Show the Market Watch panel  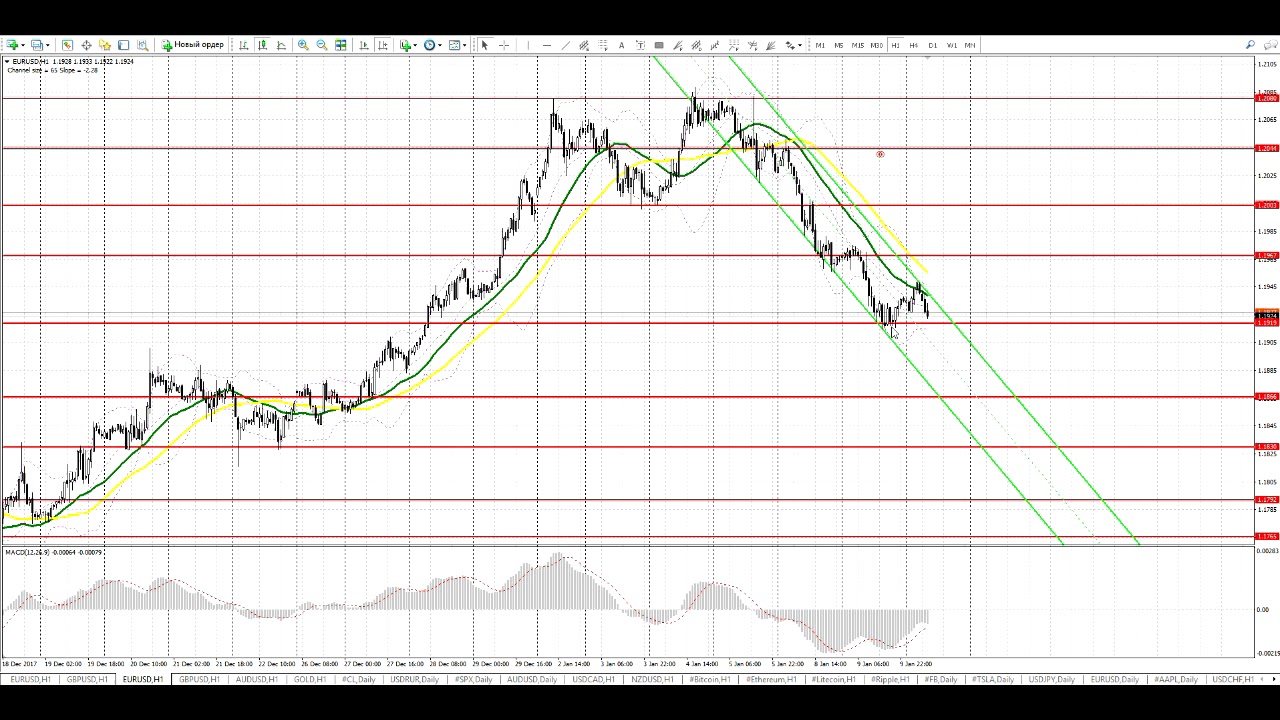point(67,45)
